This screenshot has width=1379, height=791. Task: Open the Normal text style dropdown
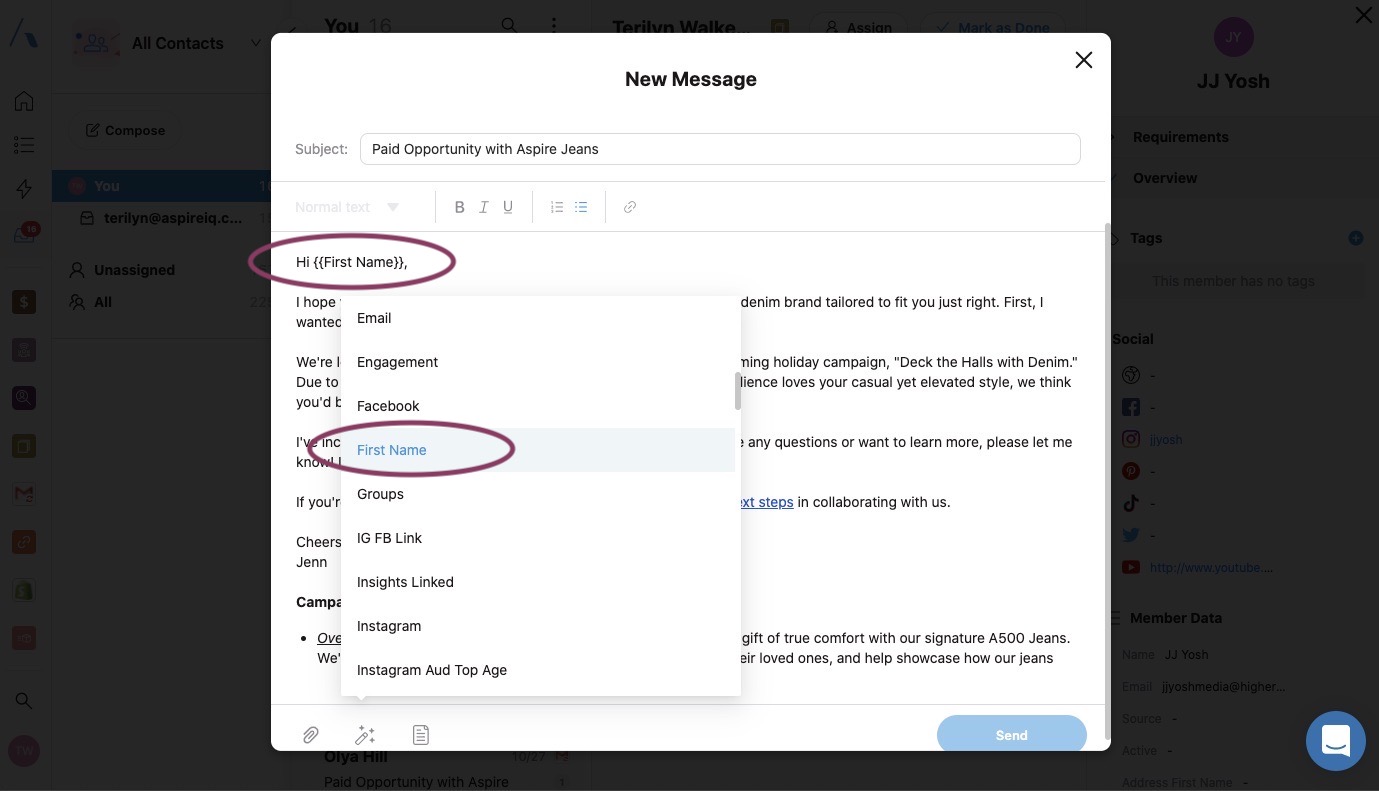click(x=347, y=207)
